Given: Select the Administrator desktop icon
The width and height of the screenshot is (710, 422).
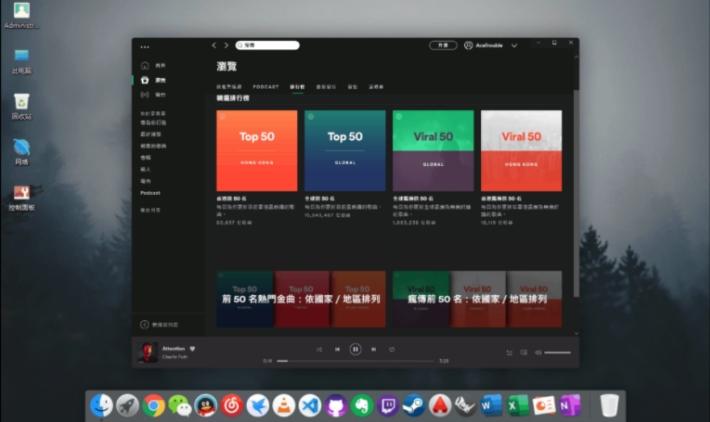Looking at the screenshot, I should coord(21,16).
